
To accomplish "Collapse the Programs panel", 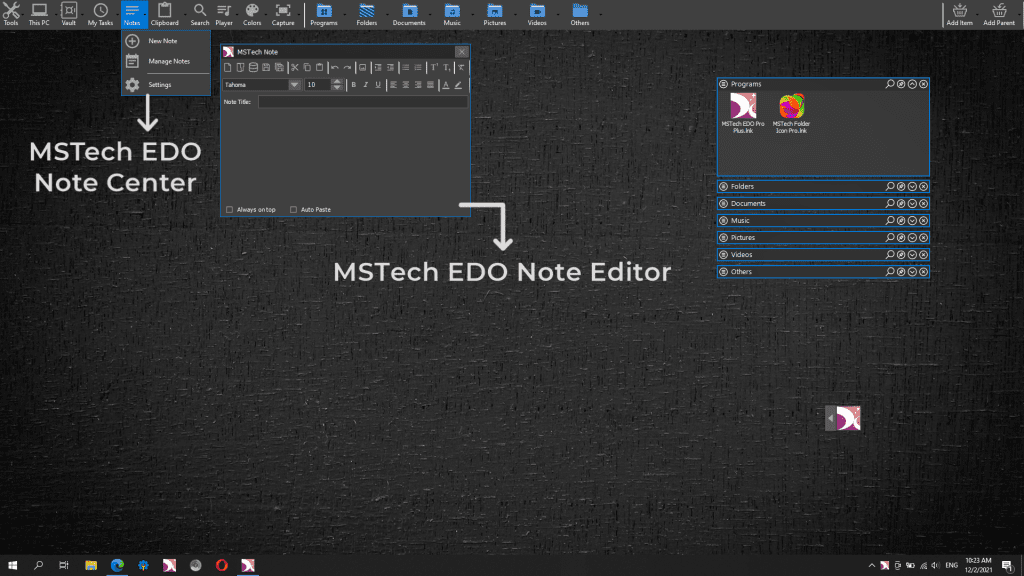I will point(911,84).
